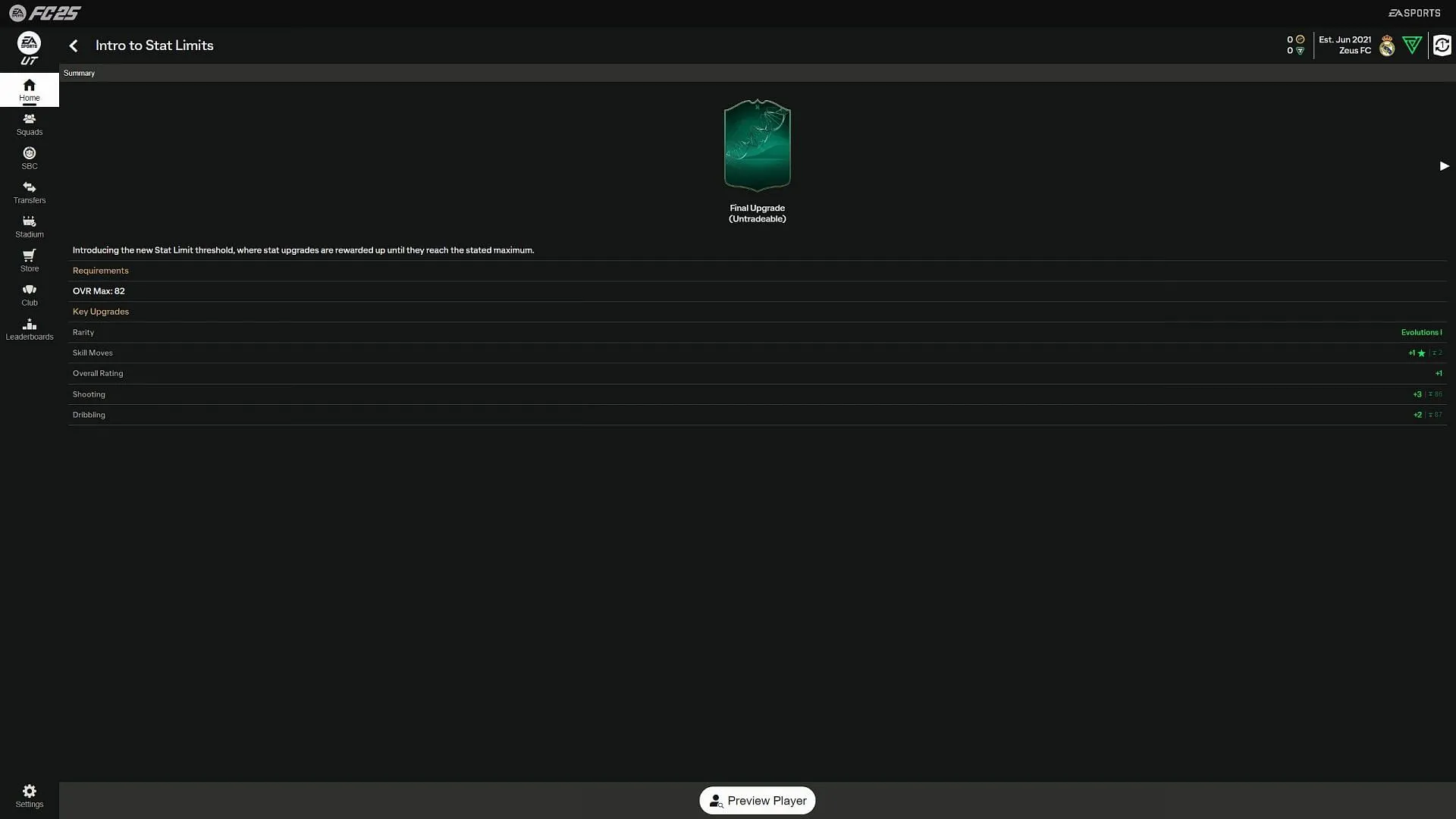Expand the Key Upgrades section
Viewport: 1456px width, 819px height.
[x=100, y=311]
